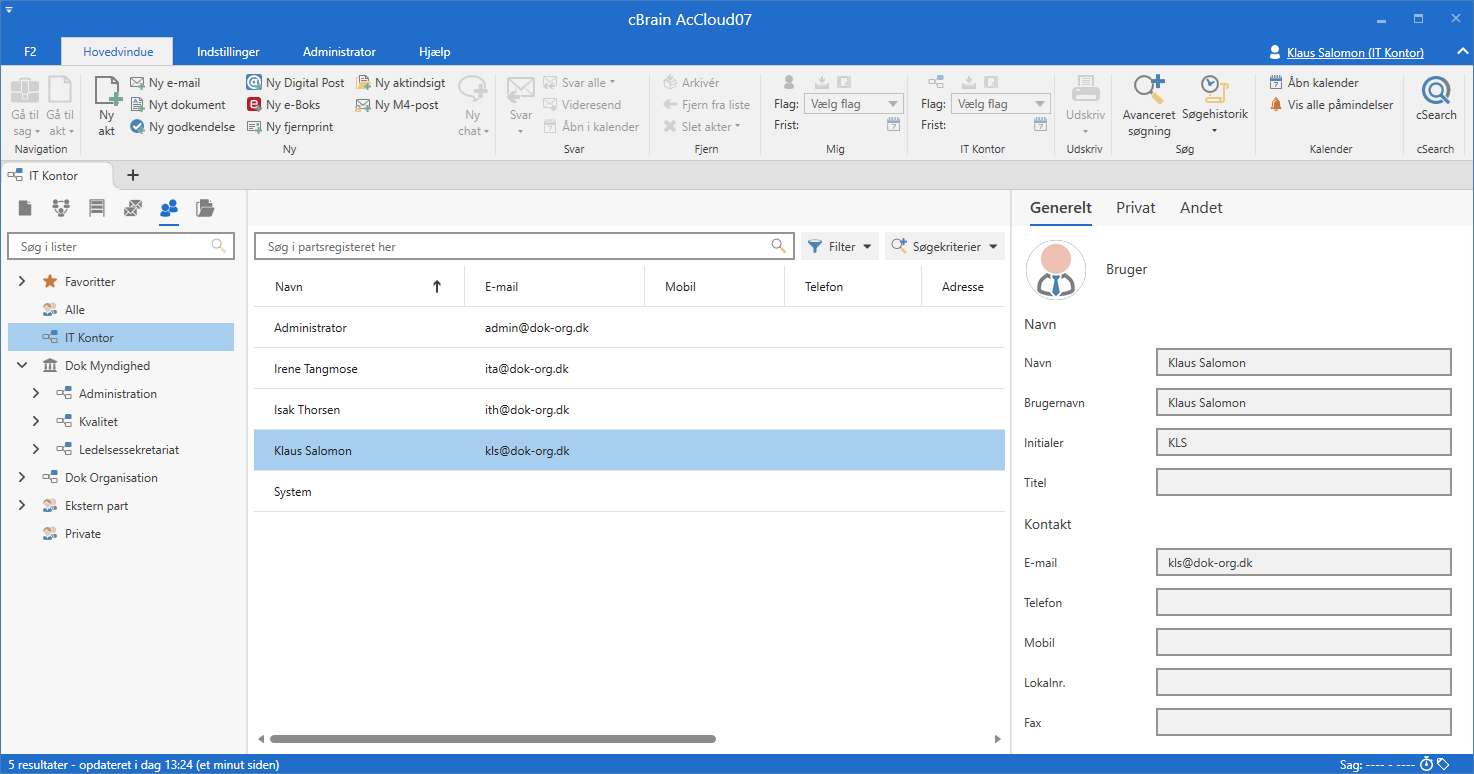This screenshot has height=774, width=1474.
Task: Open the Filter dropdown
Action: [x=840, y=246]
